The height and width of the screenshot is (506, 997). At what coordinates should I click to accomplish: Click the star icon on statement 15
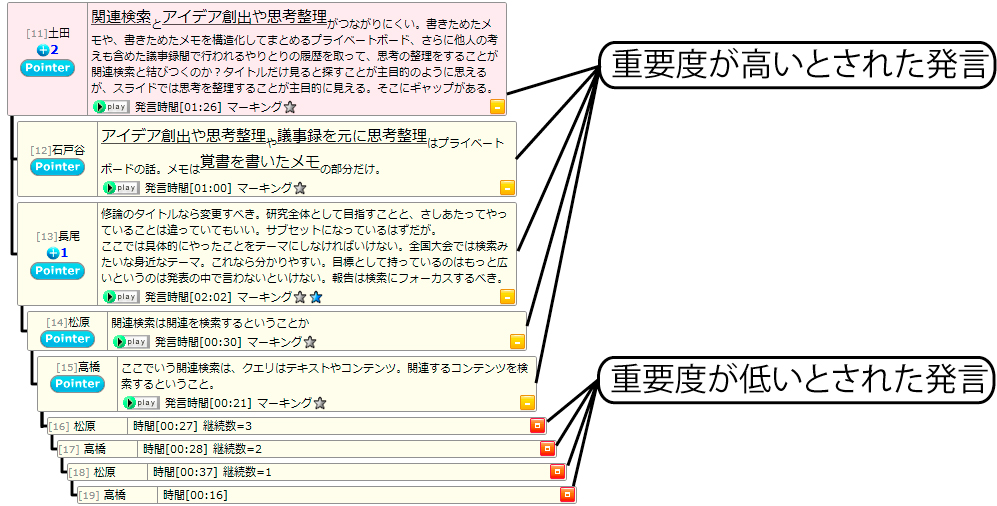[320, 403]
